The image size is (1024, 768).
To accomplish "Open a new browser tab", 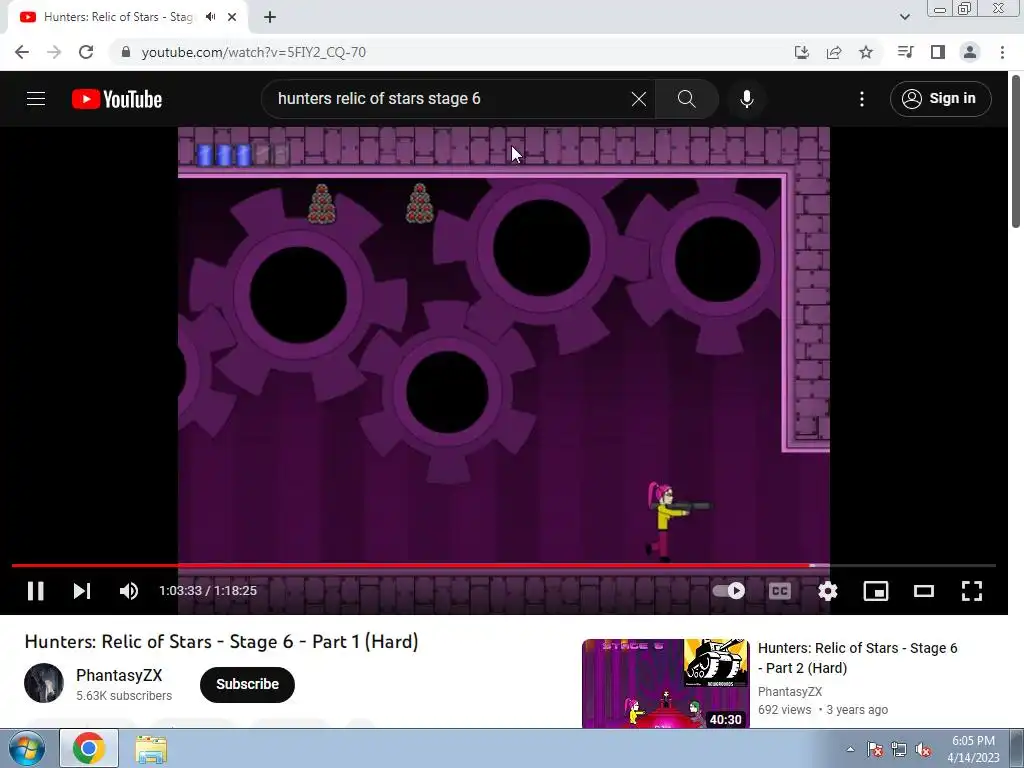I will tap(270, 17).
